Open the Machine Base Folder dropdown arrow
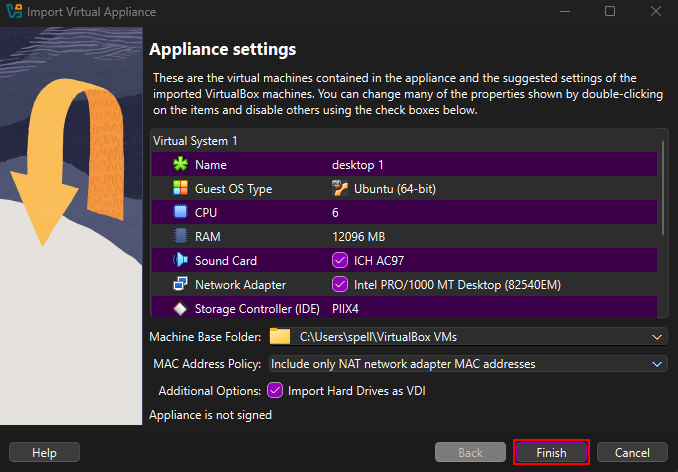 [657, 337]
